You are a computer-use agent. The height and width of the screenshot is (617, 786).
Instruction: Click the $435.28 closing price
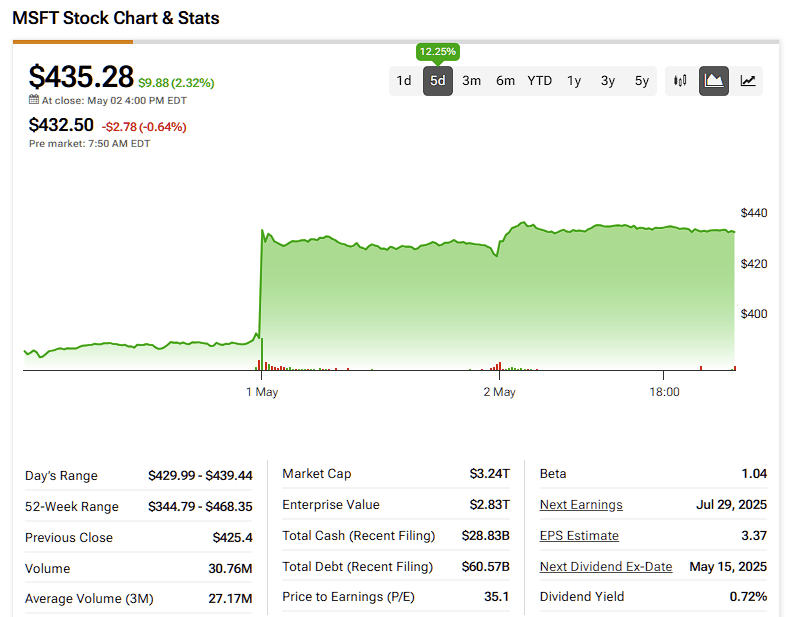[x=81, y=77]
